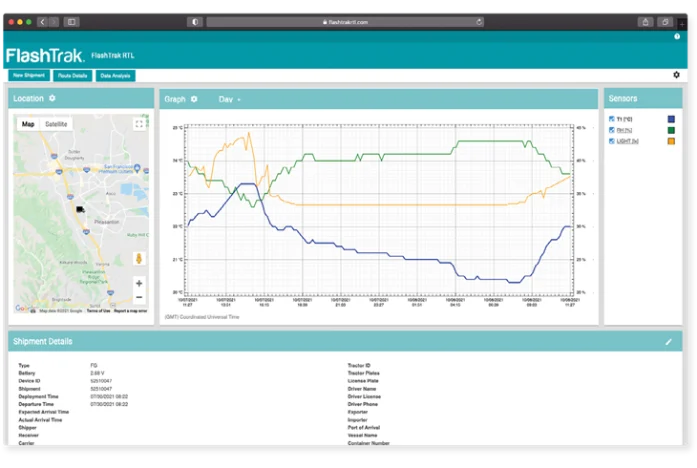The height and width of the screenshot is (468, 697).
Task: Open the Graph panel settings gear
Action: pyautogui.click(x=194, y=99)
